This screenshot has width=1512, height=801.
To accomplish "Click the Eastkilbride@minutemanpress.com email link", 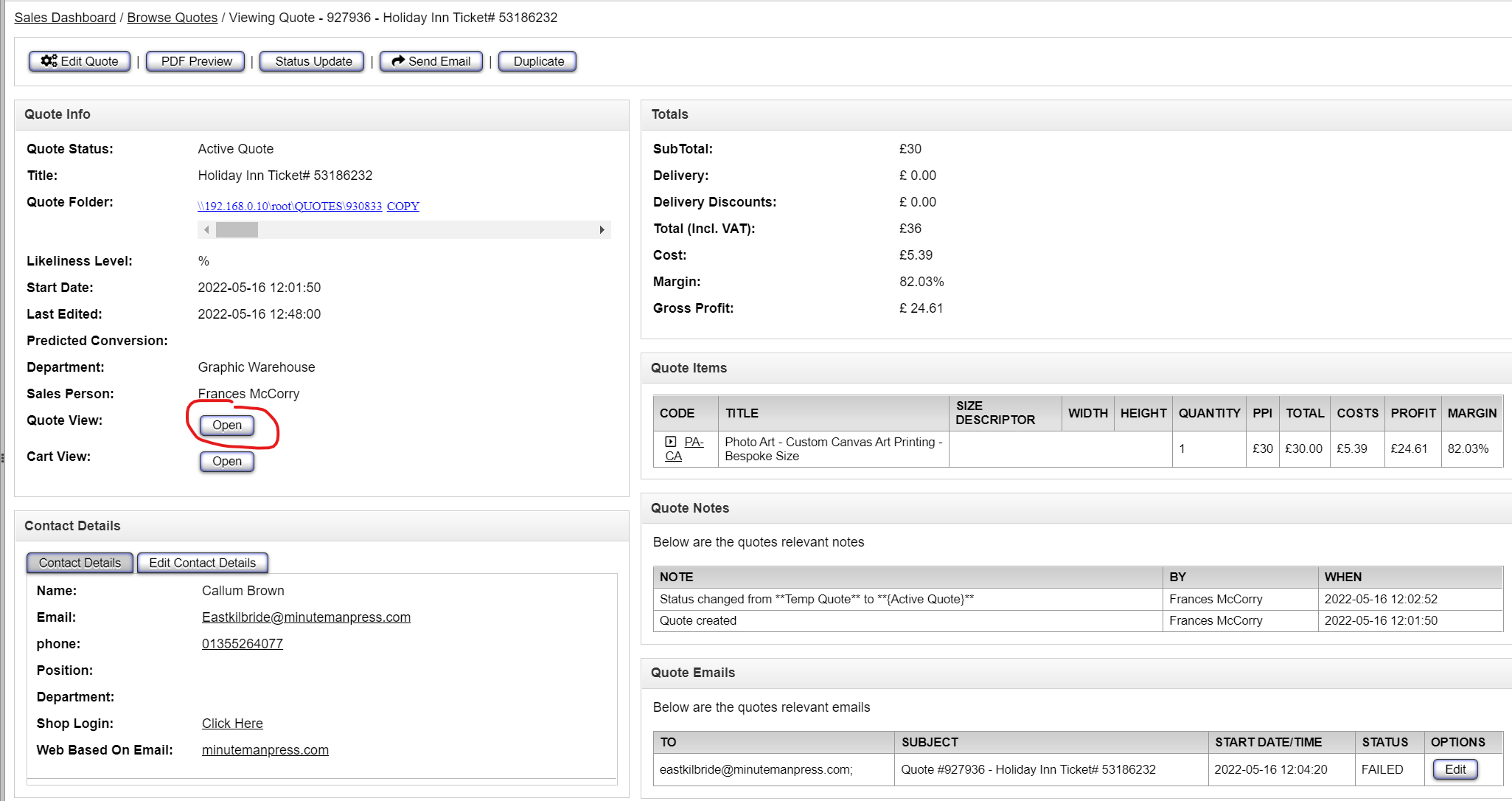I will tap(306, 617).
